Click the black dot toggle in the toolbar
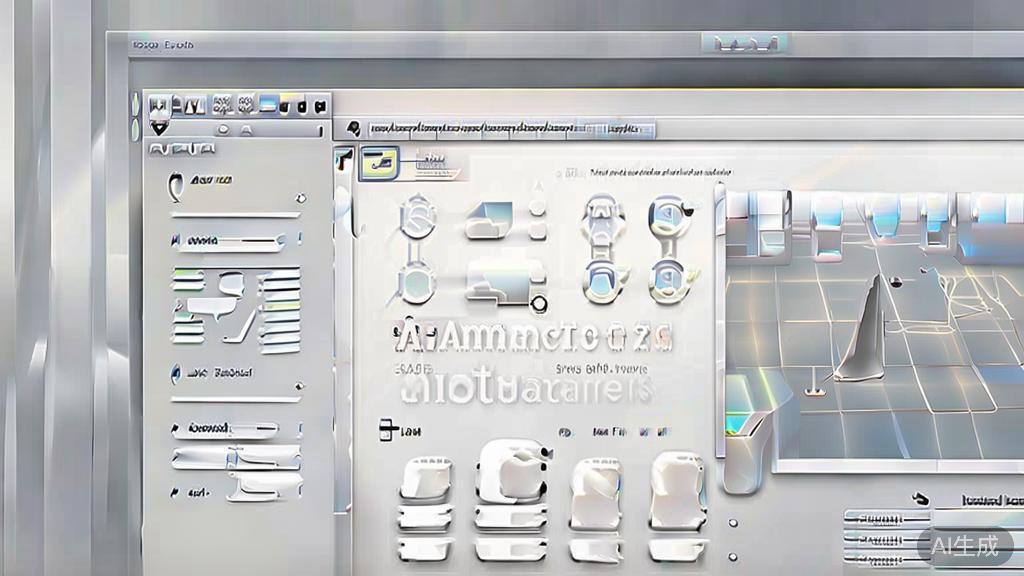Viewport: 1024px width, 576px height. click(x=302, y=105)
